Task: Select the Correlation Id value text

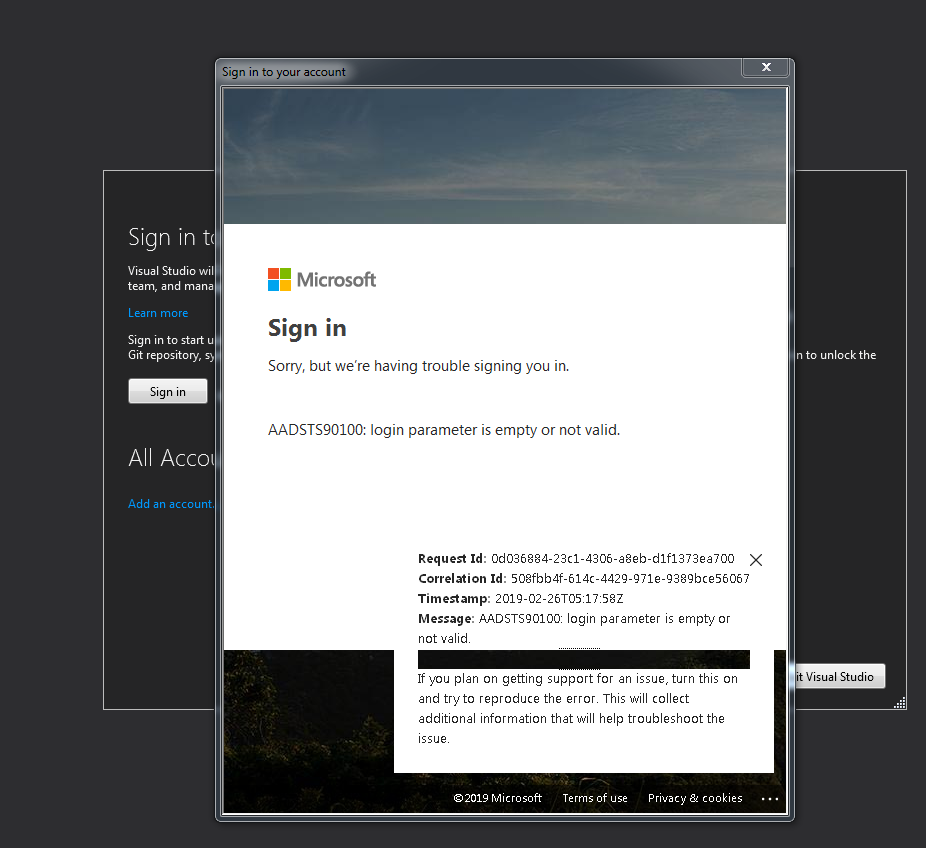Action: pyautogui.click(x=630, y=579)
